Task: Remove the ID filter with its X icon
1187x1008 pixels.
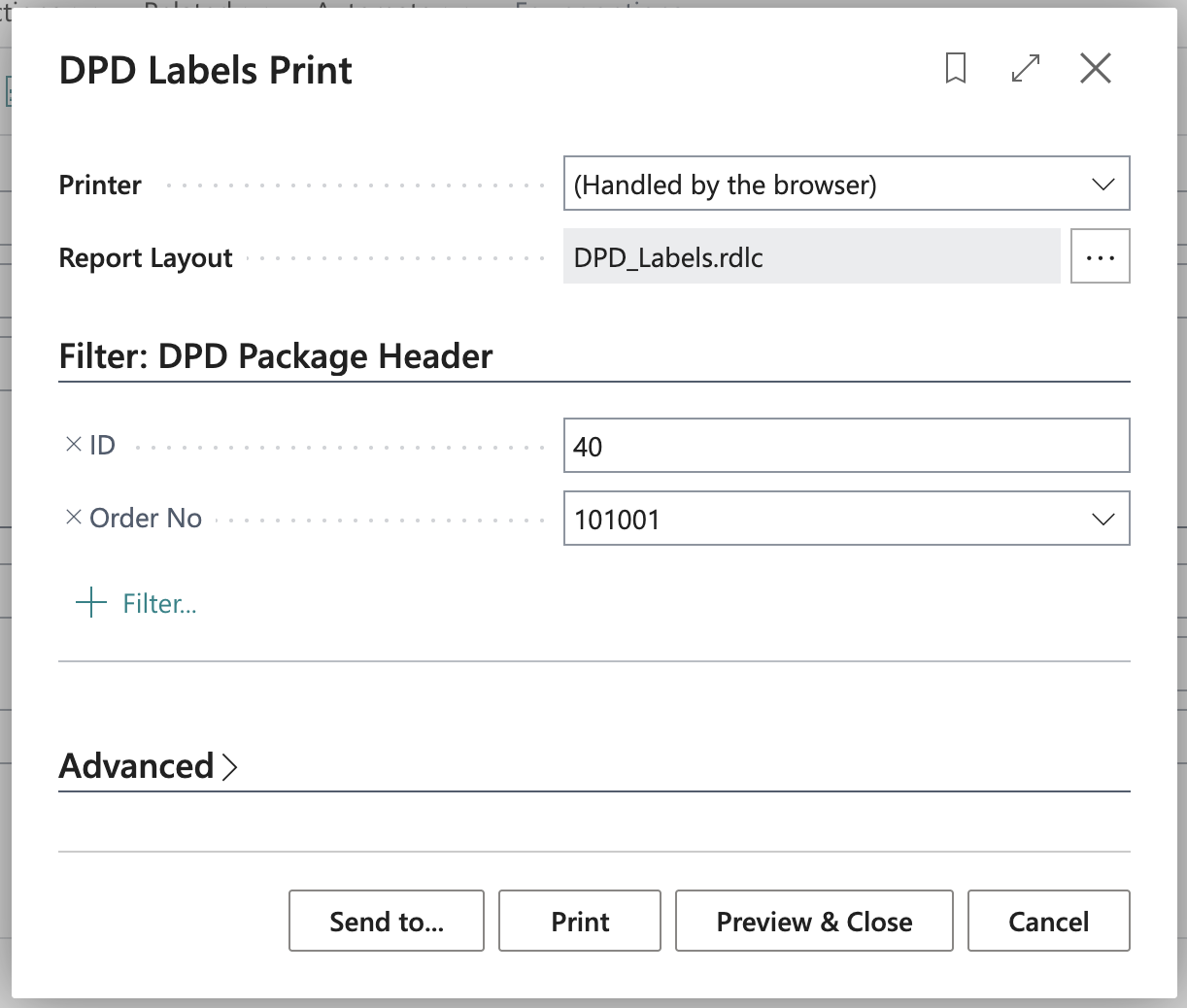Action: point(73,445)
